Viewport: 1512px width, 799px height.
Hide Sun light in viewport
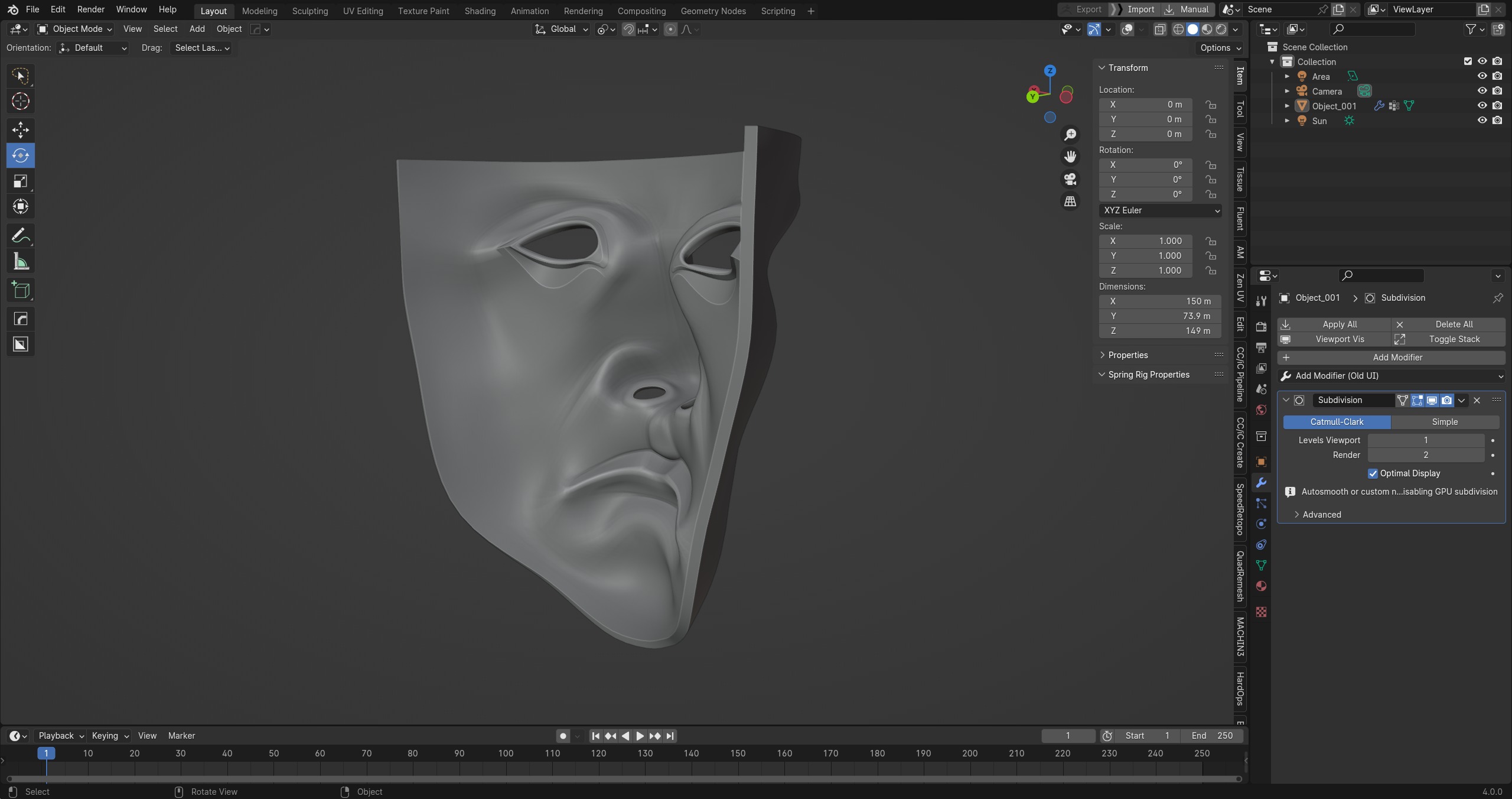[x=1482, y=121]
